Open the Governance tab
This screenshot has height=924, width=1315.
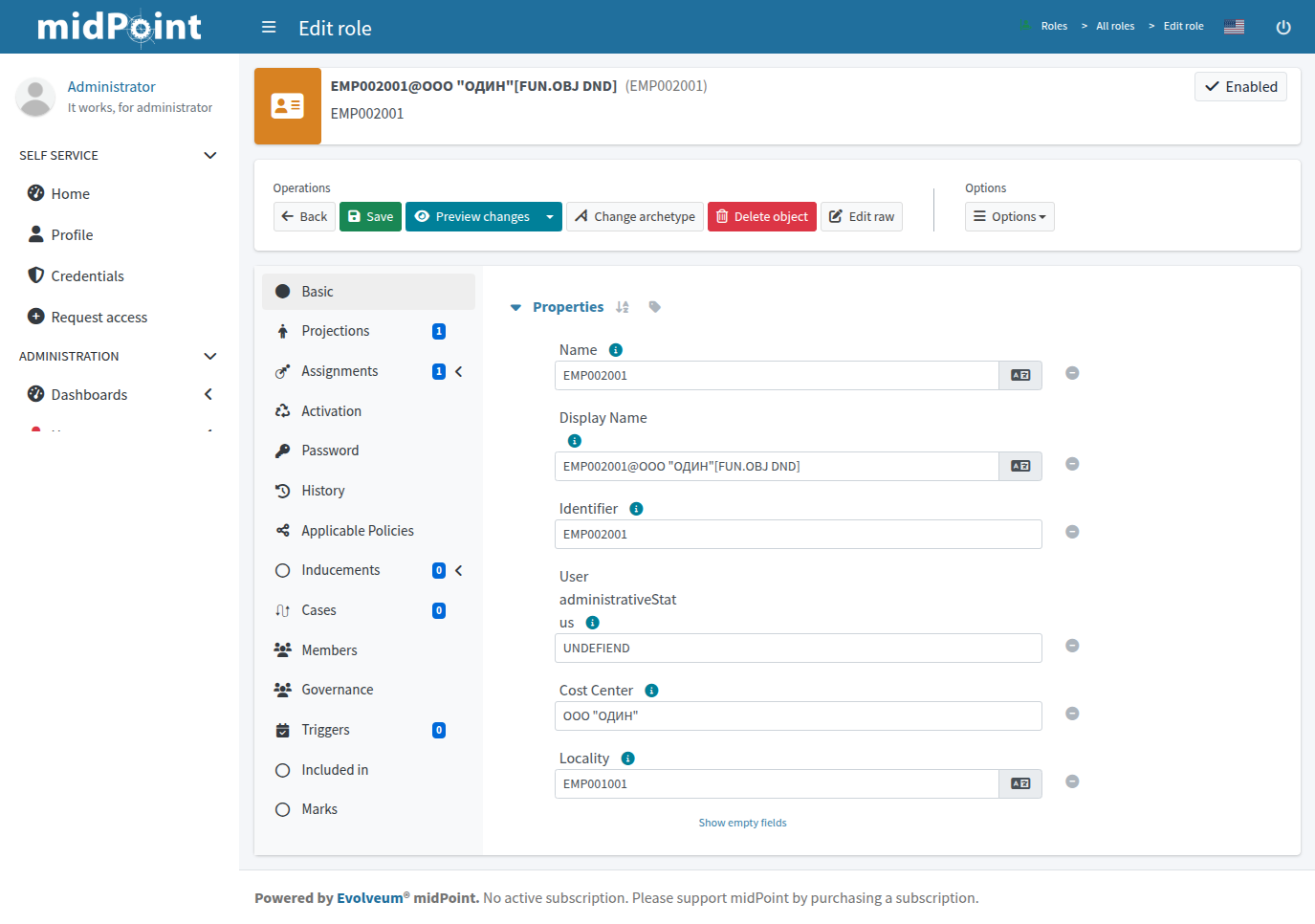(x=368, y=690)
